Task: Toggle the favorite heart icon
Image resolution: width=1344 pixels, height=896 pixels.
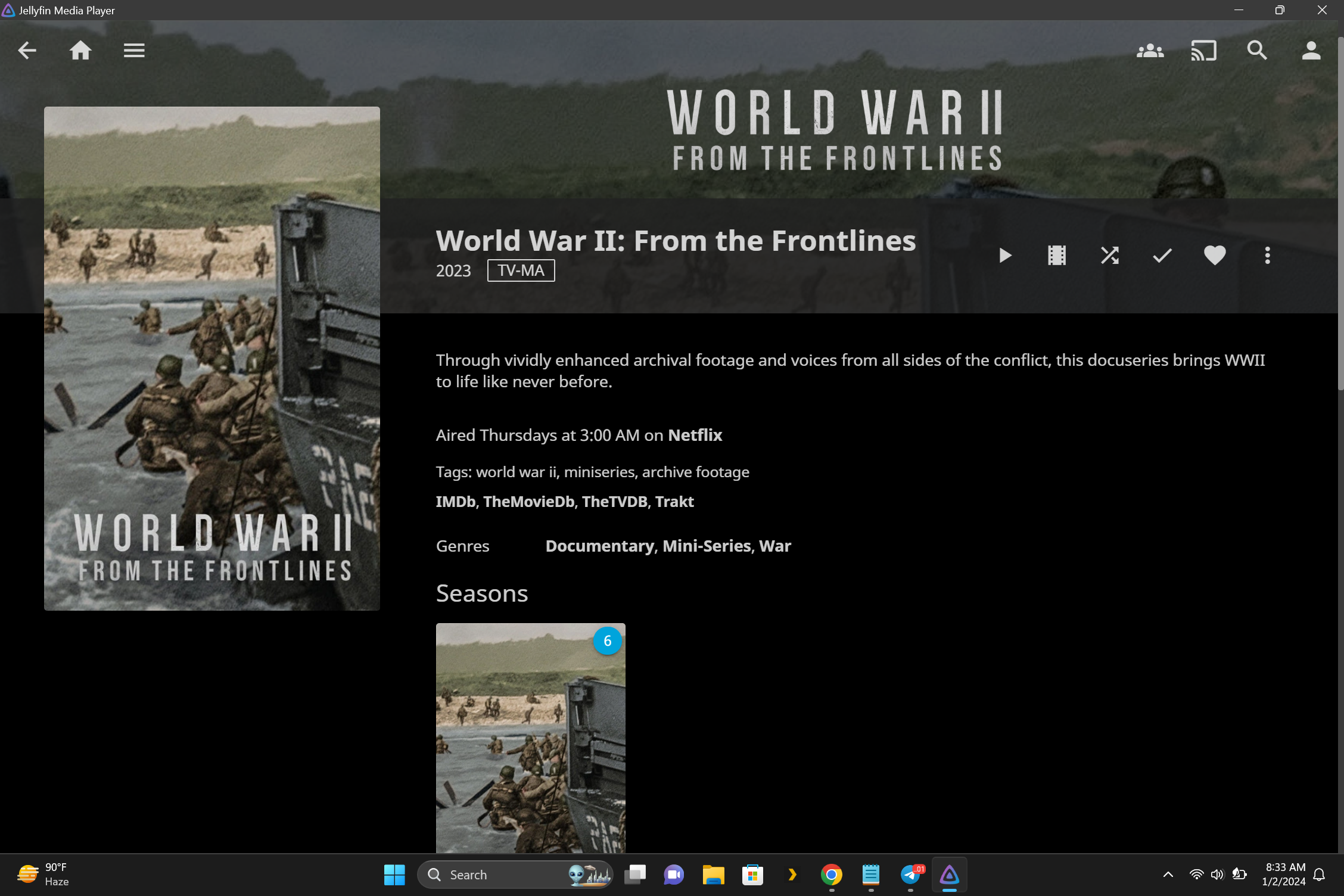Action: [x=1215, y=256]
